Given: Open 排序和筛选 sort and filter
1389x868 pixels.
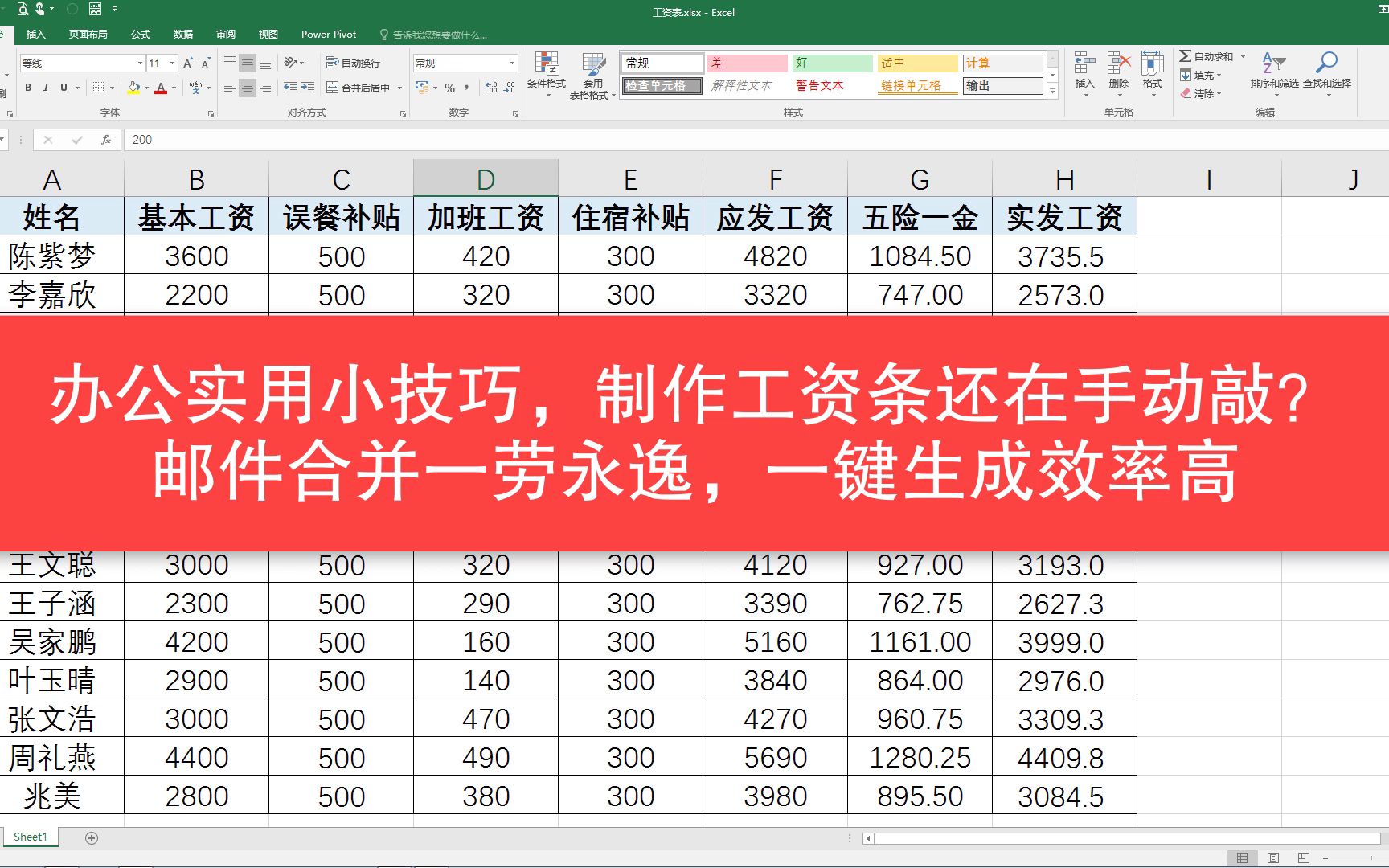Looking at the screenshot, I should point(1275,74).
